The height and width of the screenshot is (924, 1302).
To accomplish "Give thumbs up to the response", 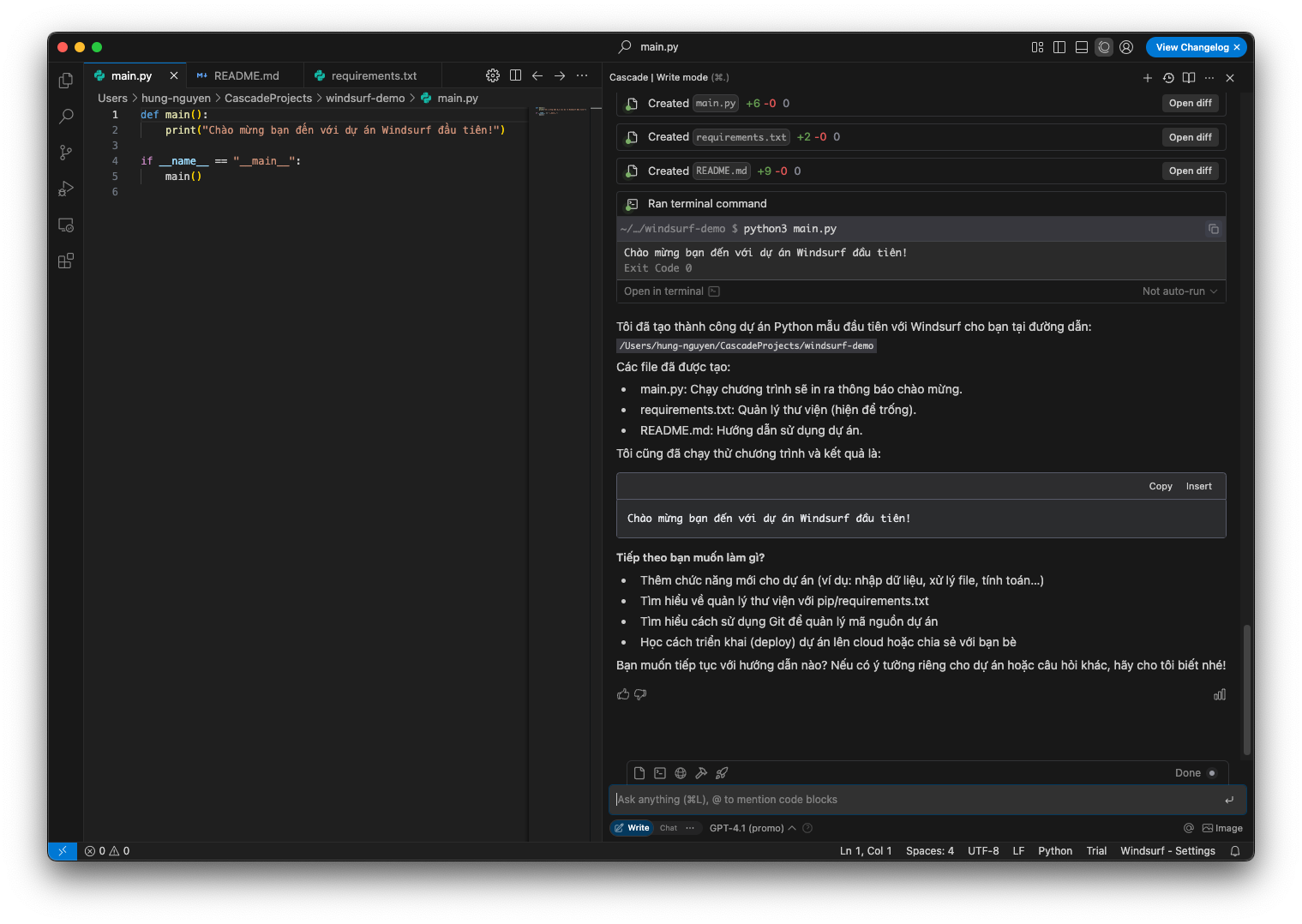I will click(623, 694).
